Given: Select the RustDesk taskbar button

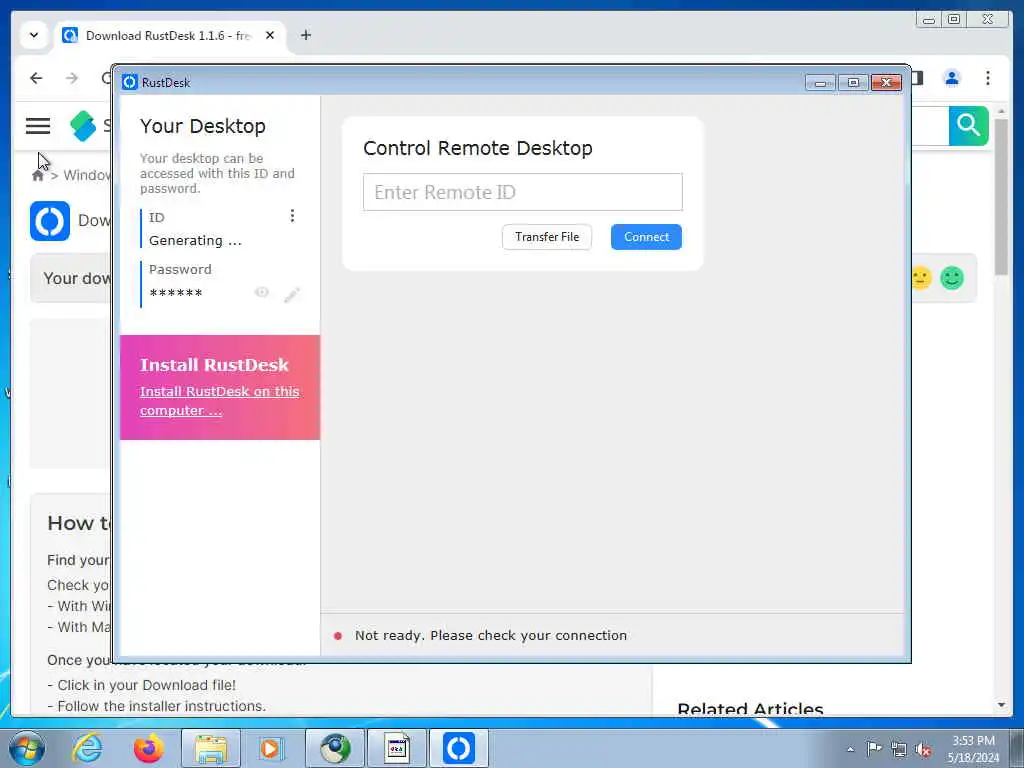Looking at the screenshot, I should (x=458, y=748).
